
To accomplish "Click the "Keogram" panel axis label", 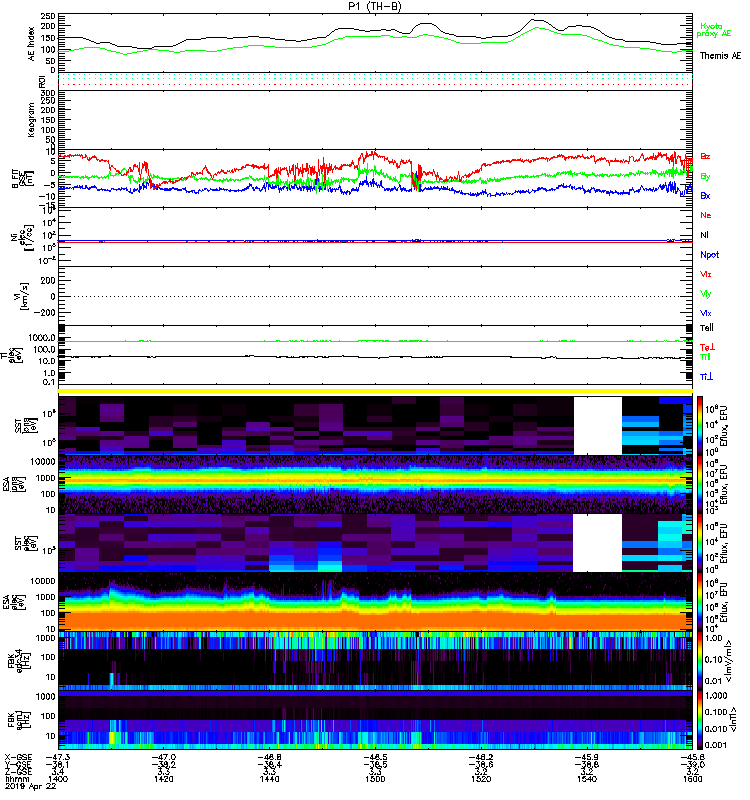I will click(x=31, y=120).
